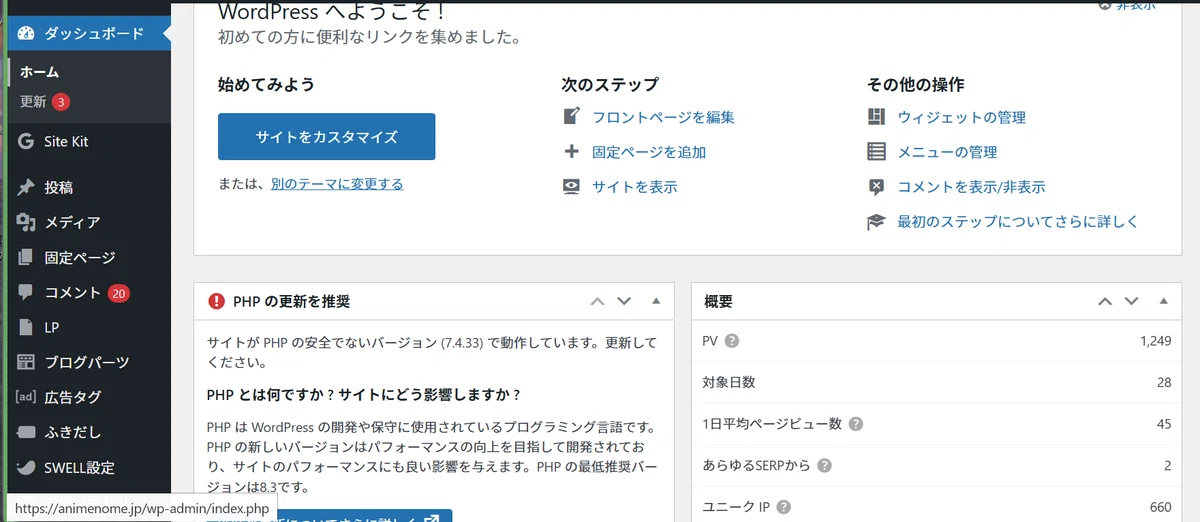Image resolution: width=1200 pixels, height=522 pixels.
Task: Click the 次のステップ heading
Action: pyautogui.click(x=610, y=85)
